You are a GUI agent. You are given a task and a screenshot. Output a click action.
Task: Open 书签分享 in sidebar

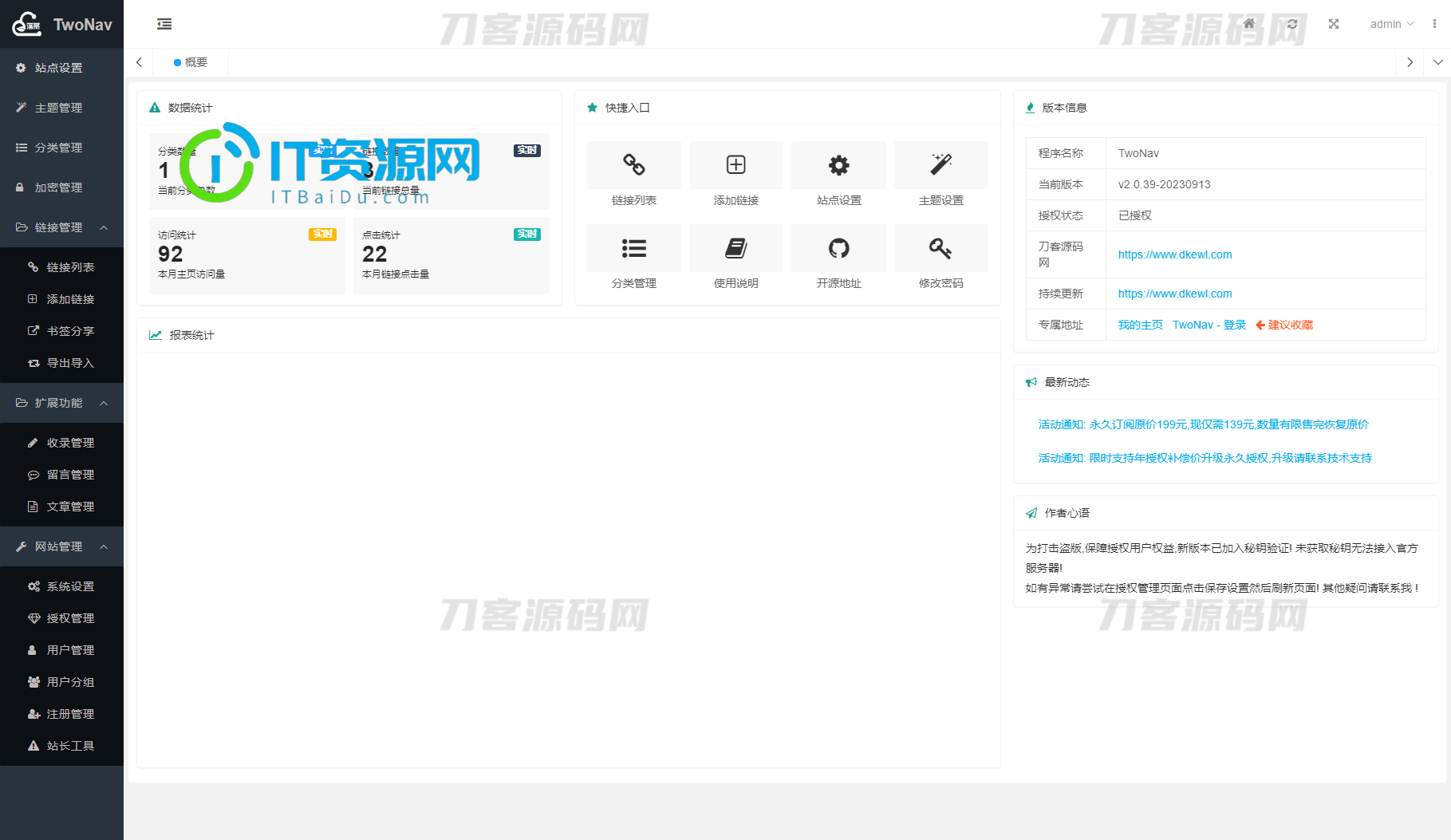coord(61,331)
